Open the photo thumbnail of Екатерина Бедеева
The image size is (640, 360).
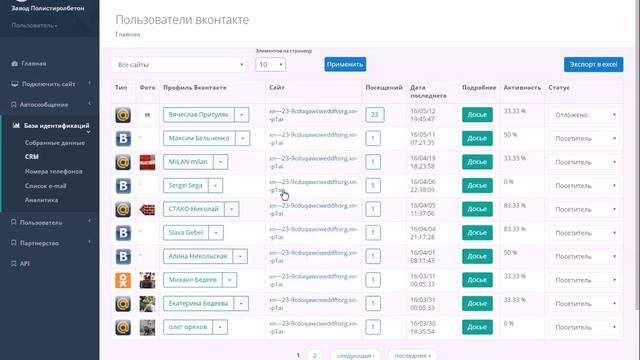(x=147, y=304)
